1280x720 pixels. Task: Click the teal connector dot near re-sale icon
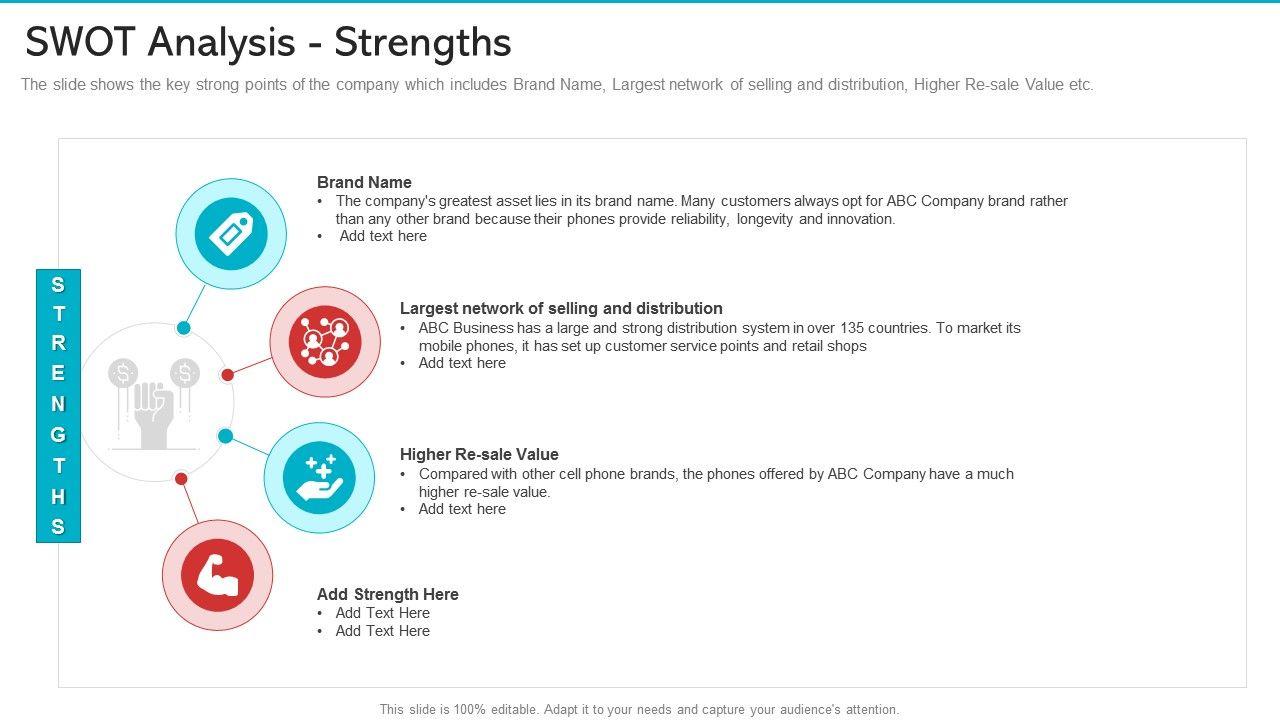pyautogui.click(x=225, y=436)
